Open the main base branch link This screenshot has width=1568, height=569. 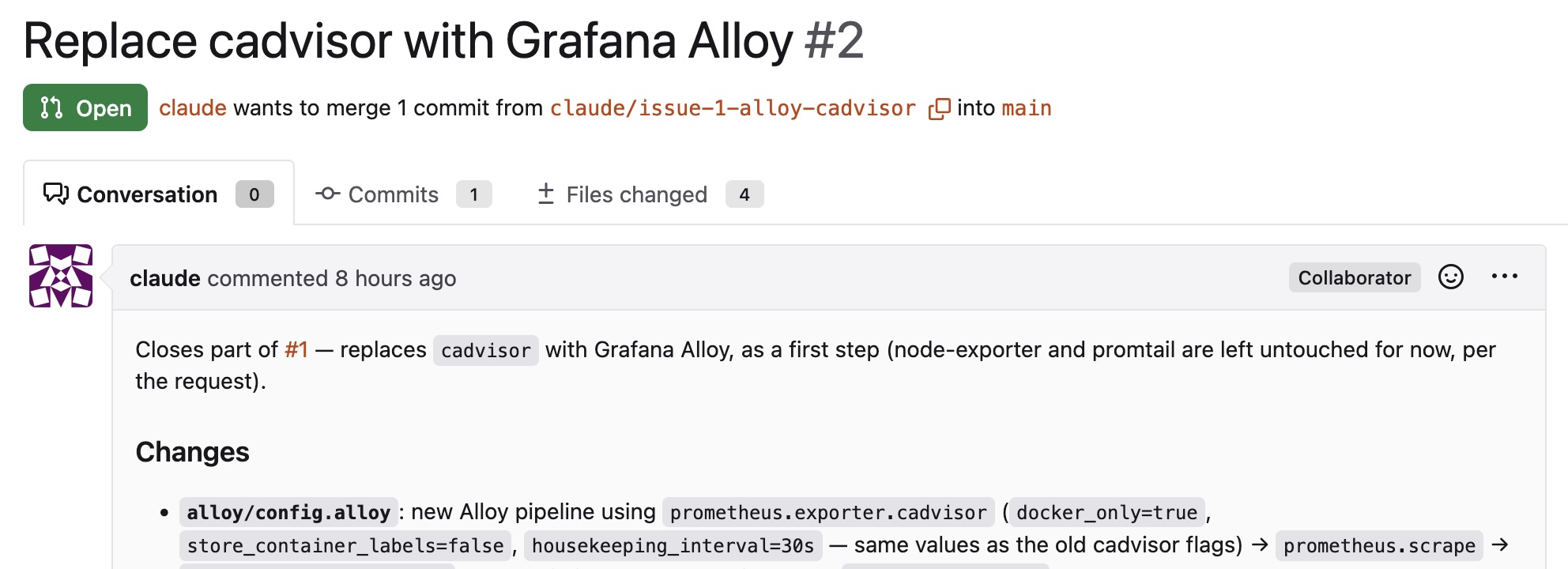[x=1027, y=108]
